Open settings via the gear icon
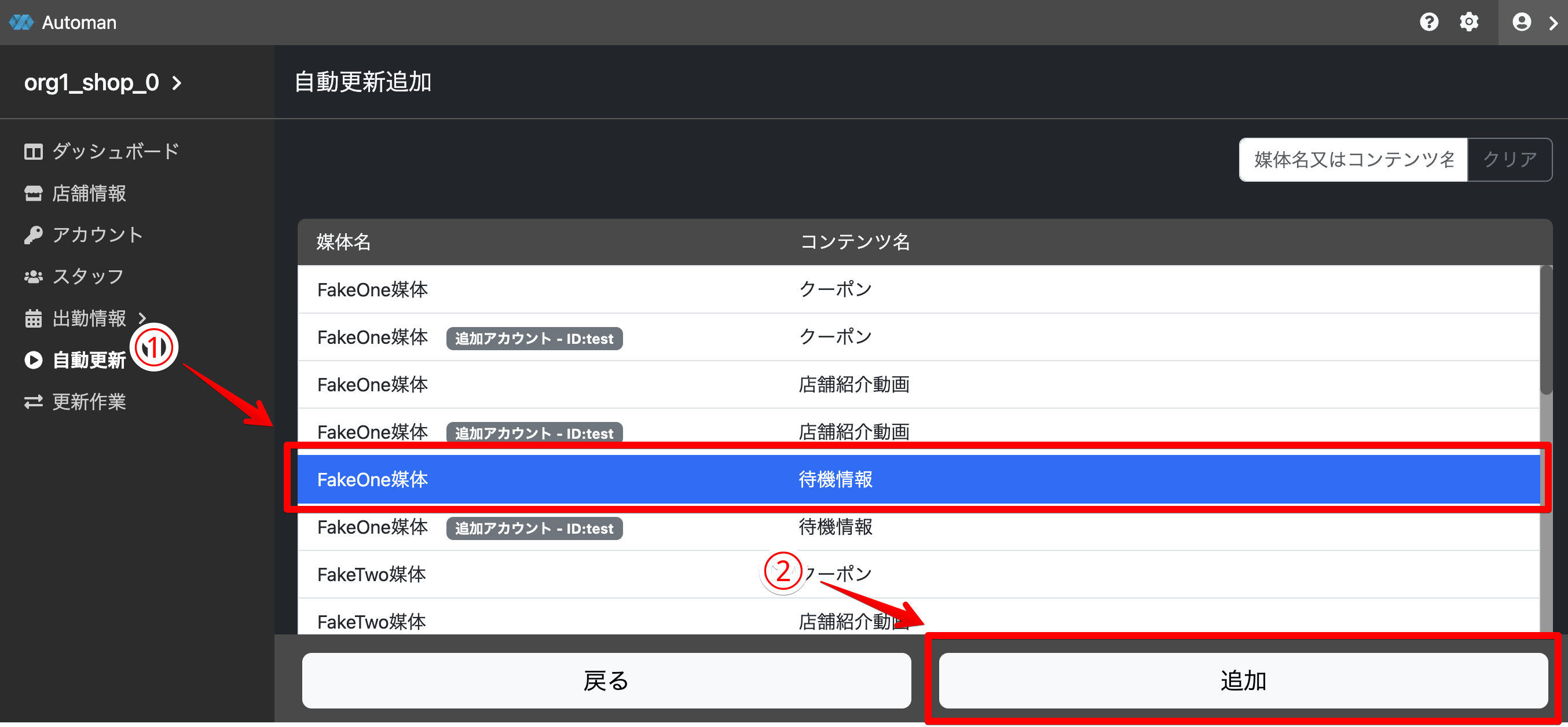1568x727 pixels. coord(1469,23)
